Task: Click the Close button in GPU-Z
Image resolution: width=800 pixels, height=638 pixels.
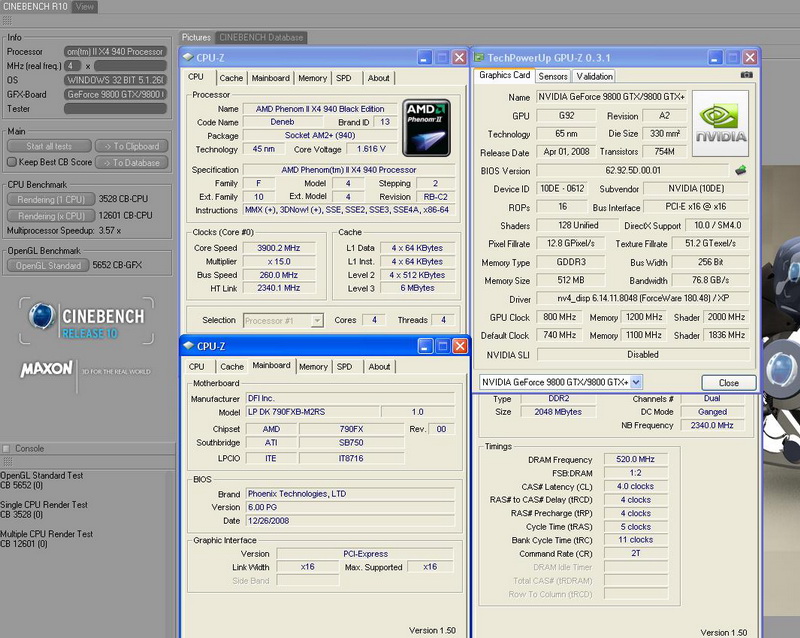Action: 728,383
